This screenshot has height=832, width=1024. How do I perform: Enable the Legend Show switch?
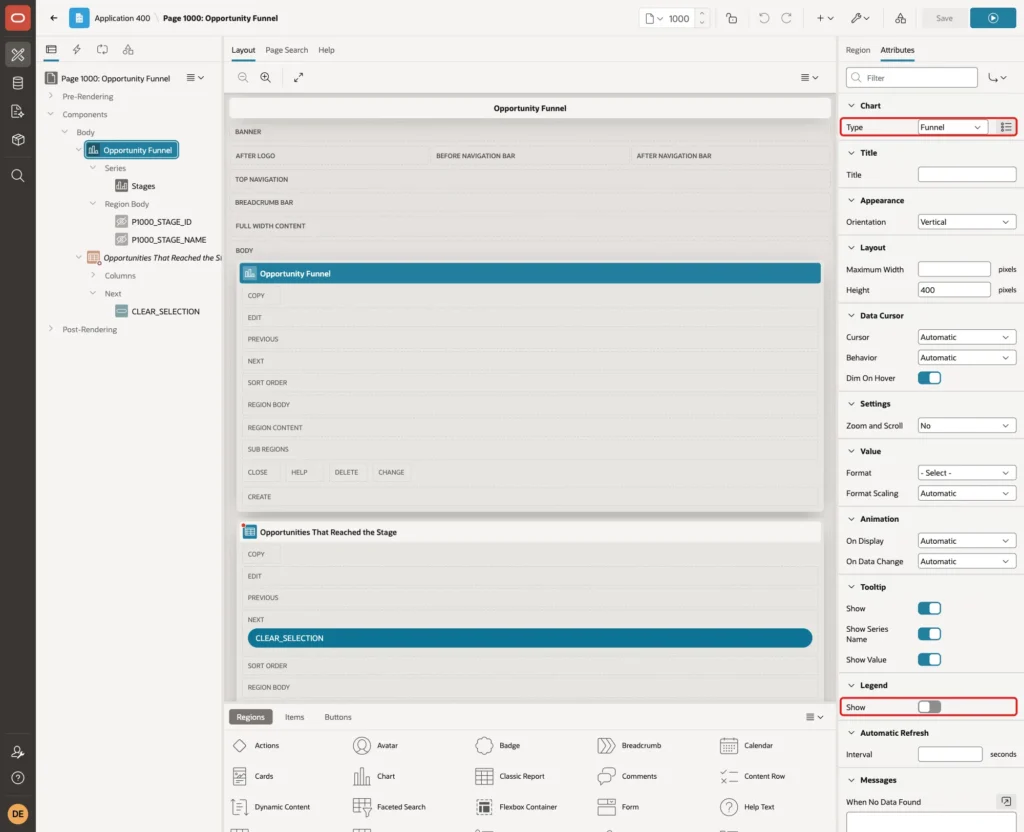(x=929, y=707)
